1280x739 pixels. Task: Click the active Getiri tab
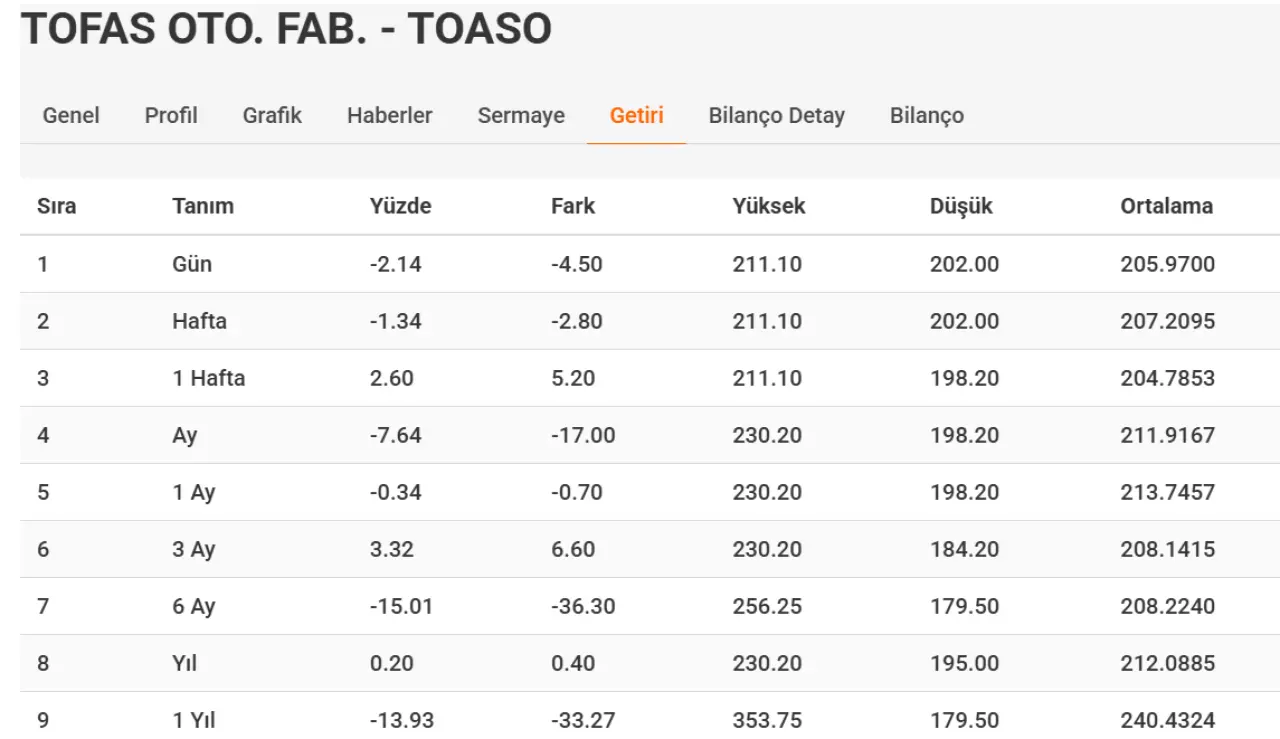(x=637, y=116)
